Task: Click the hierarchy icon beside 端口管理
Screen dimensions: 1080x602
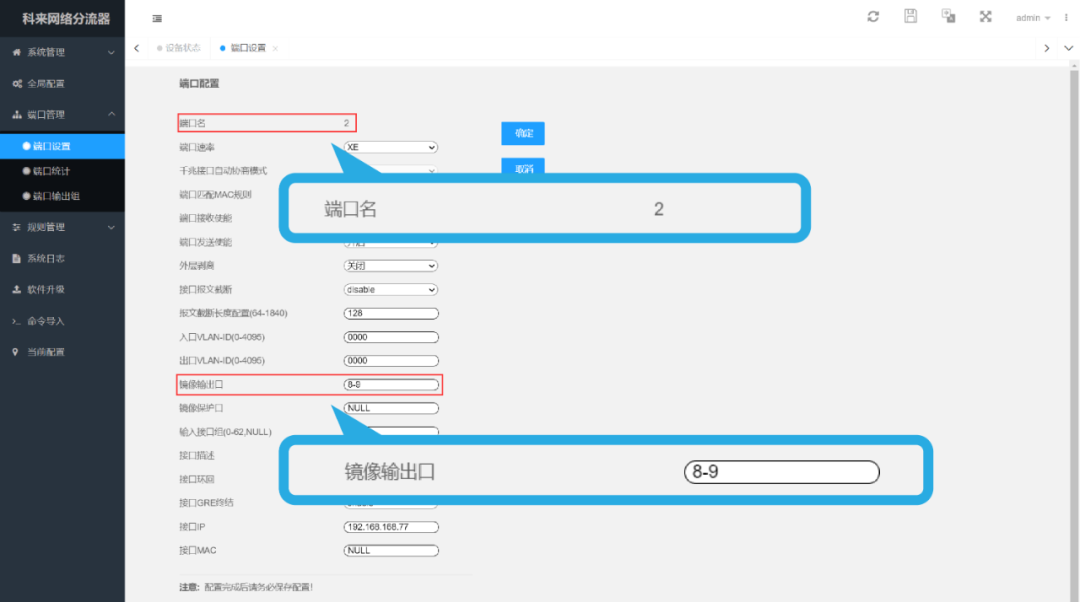Action: tap(17, 115)
